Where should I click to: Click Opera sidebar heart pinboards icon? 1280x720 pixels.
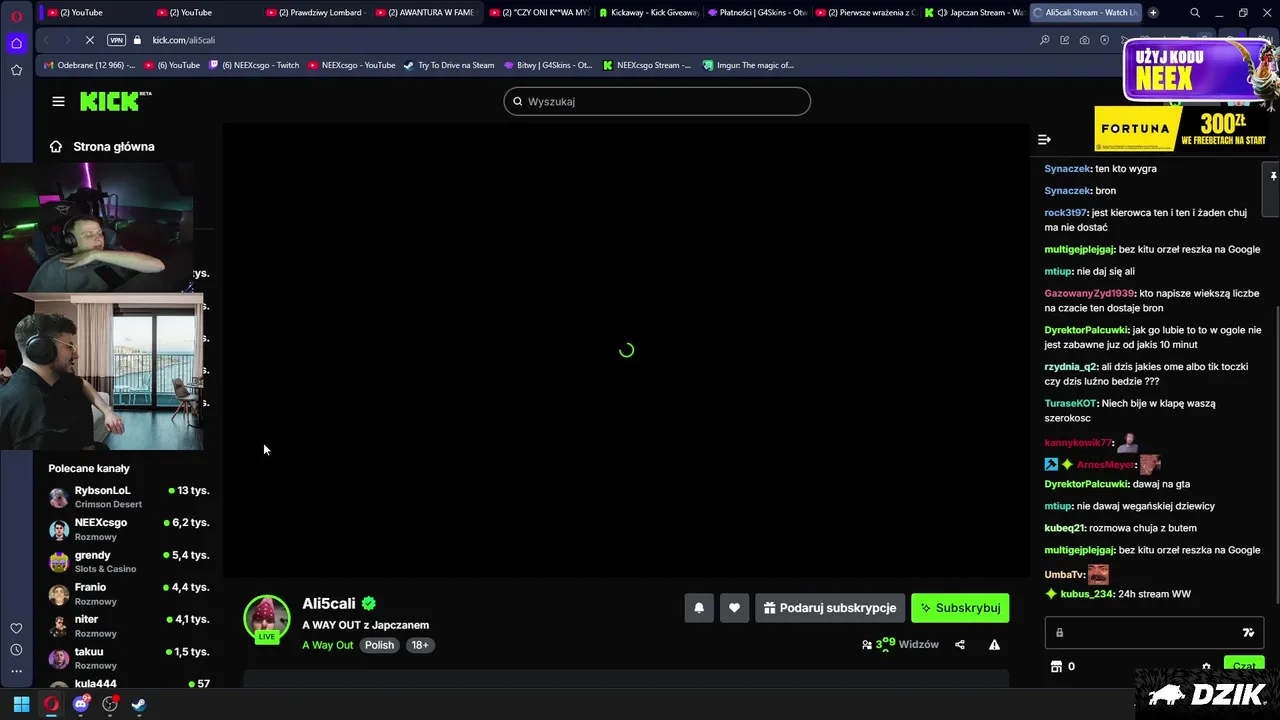pos(16,628)
